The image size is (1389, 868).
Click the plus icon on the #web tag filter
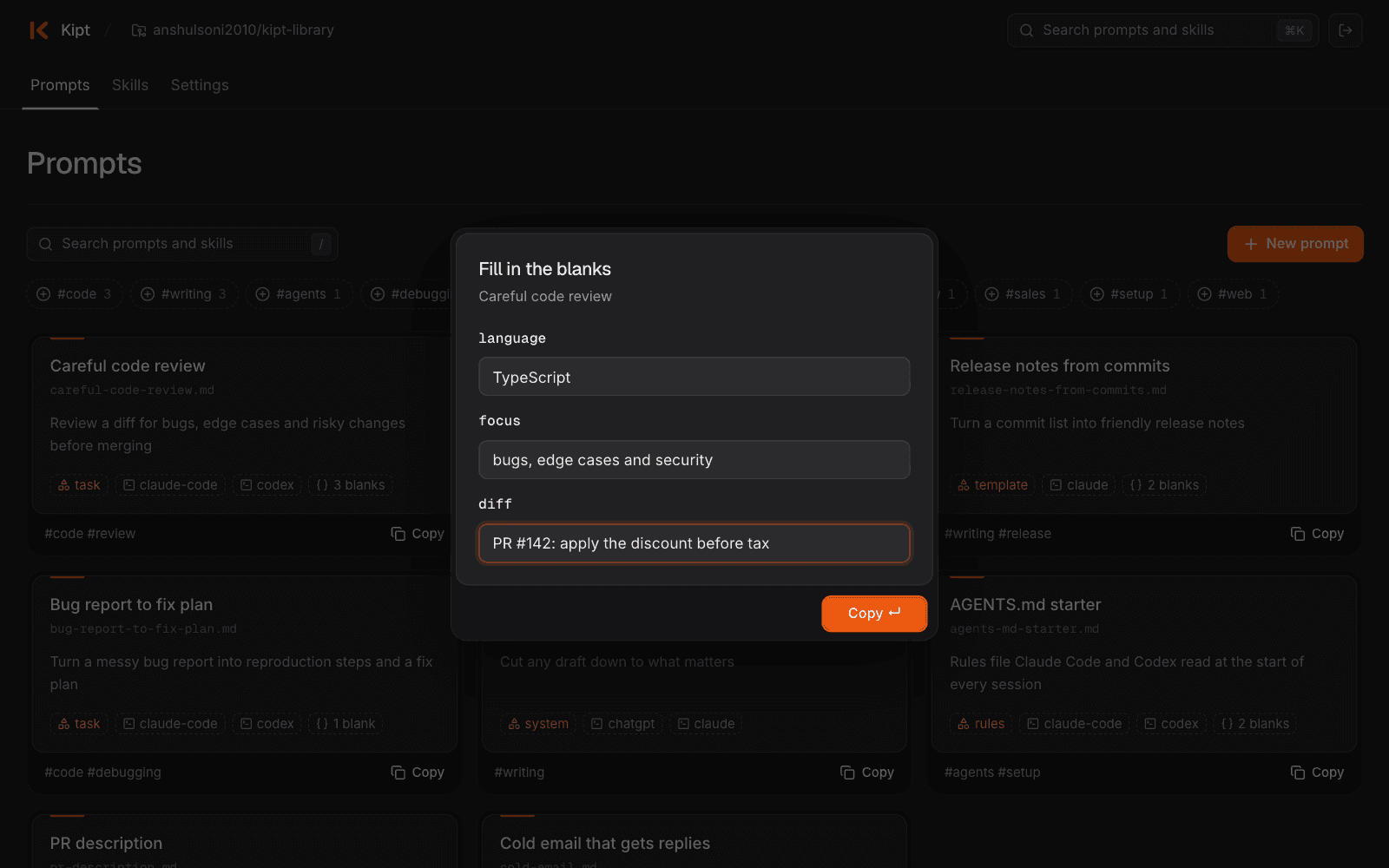1204,294
